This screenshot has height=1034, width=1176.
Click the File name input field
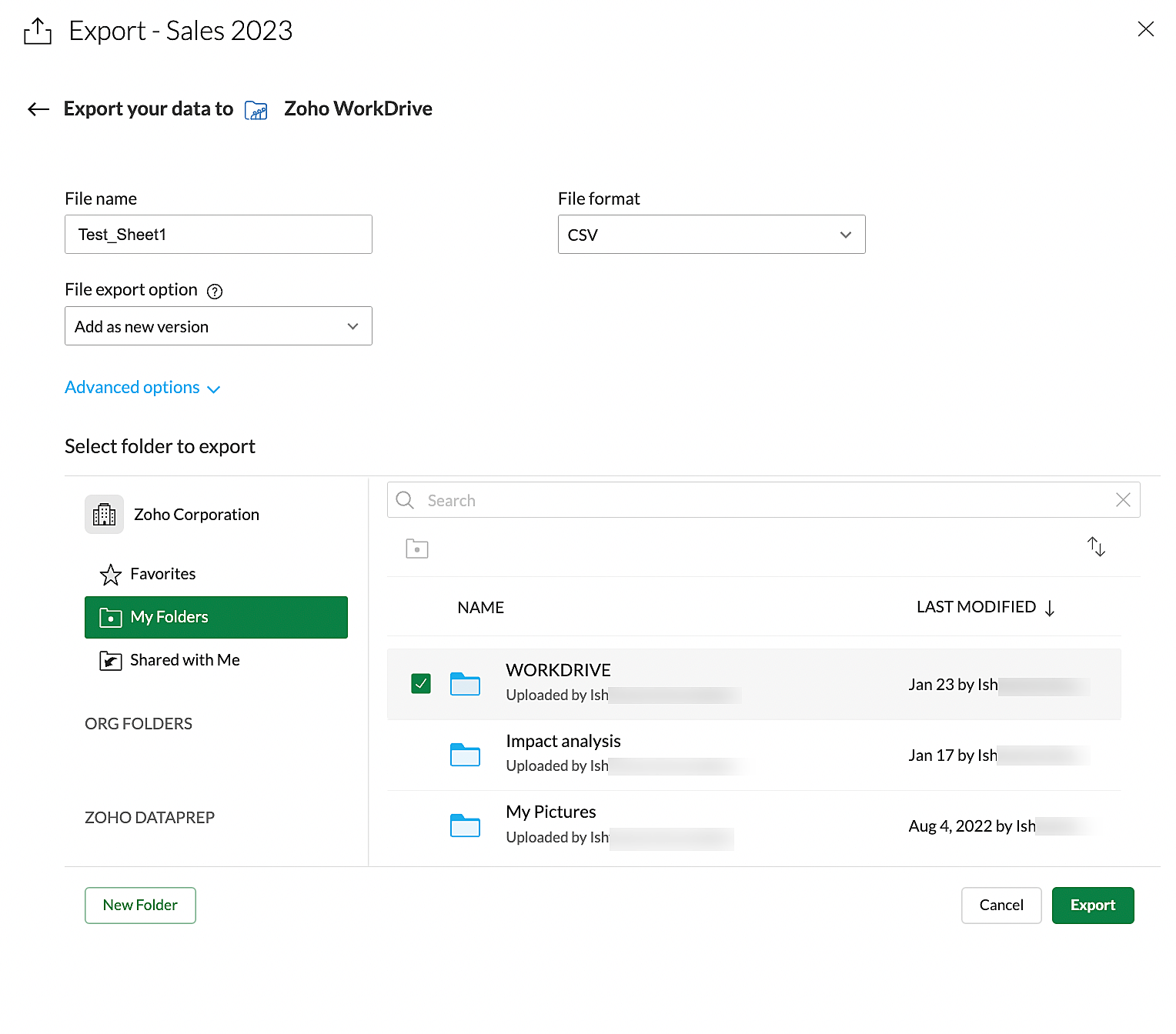[218, 235]
